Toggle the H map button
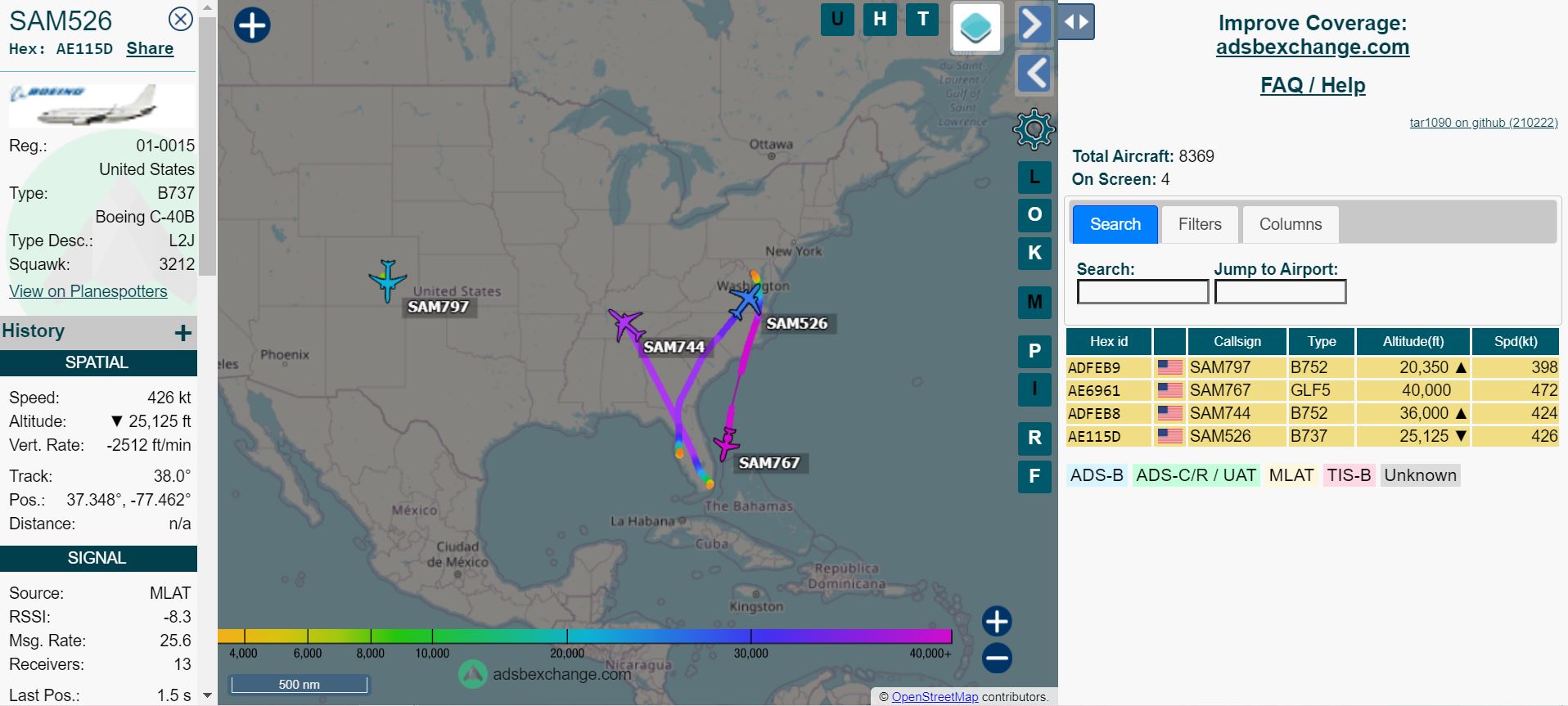 [880, 19]
